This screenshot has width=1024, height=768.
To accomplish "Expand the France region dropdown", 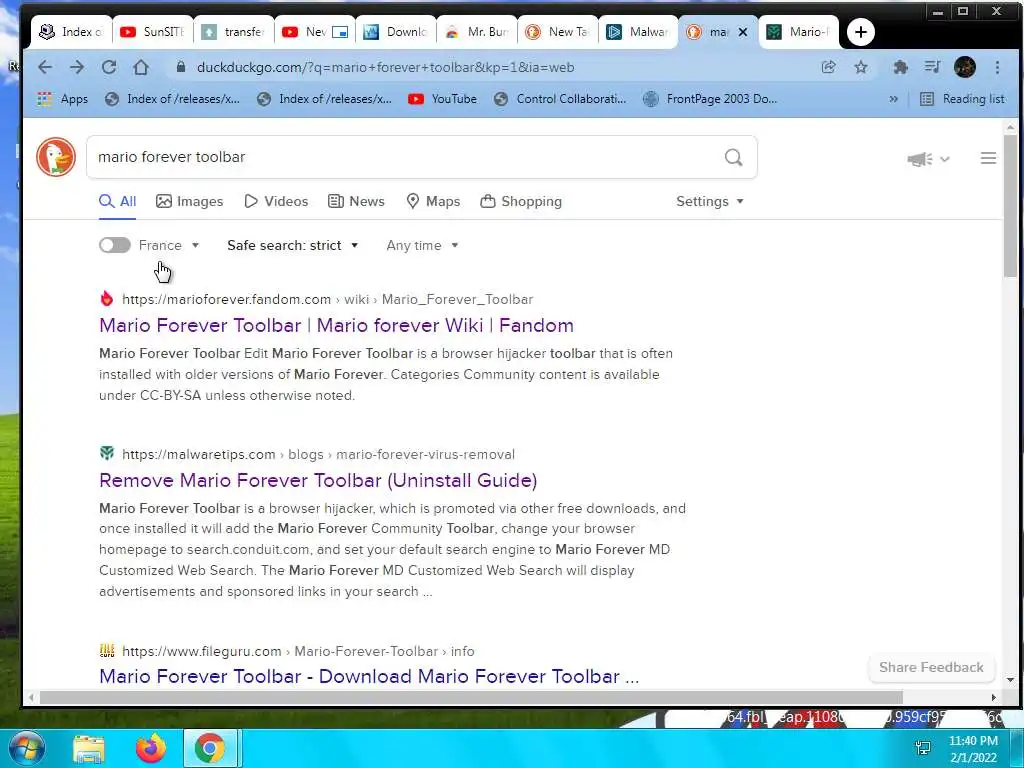I will (169, 246).
